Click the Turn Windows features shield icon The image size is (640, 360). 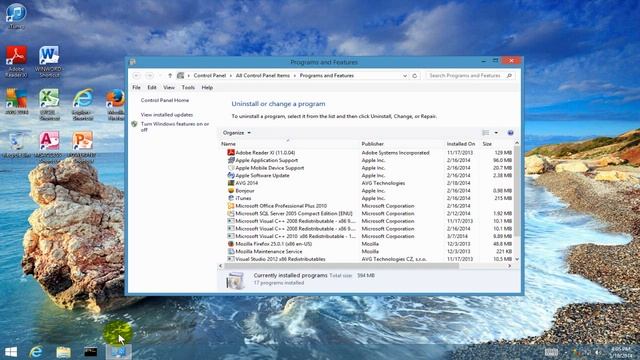[134, 124]
